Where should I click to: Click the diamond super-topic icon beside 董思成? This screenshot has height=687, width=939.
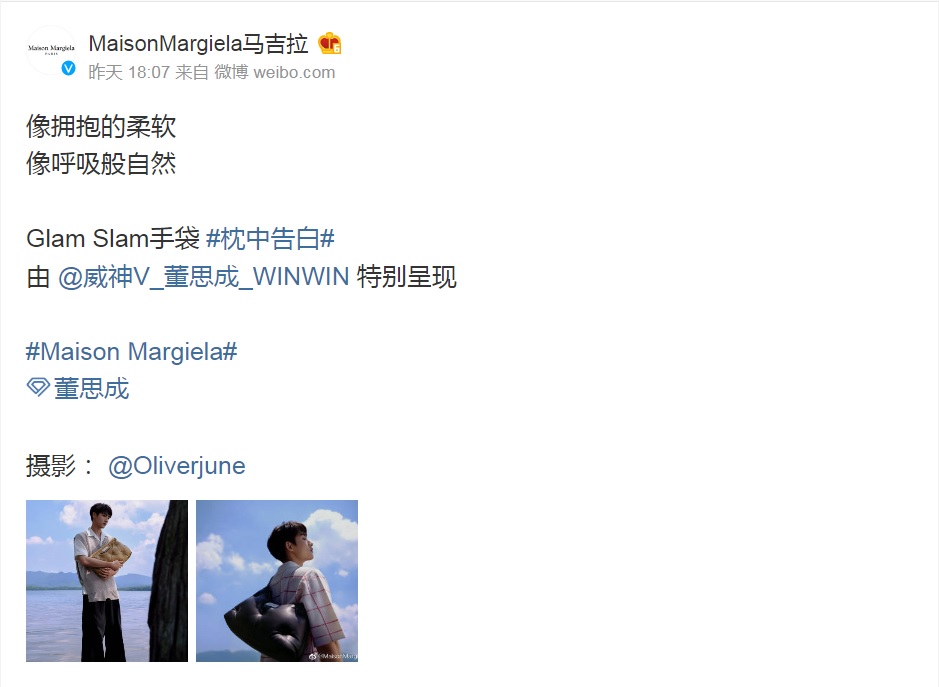[x=38, y=387]
